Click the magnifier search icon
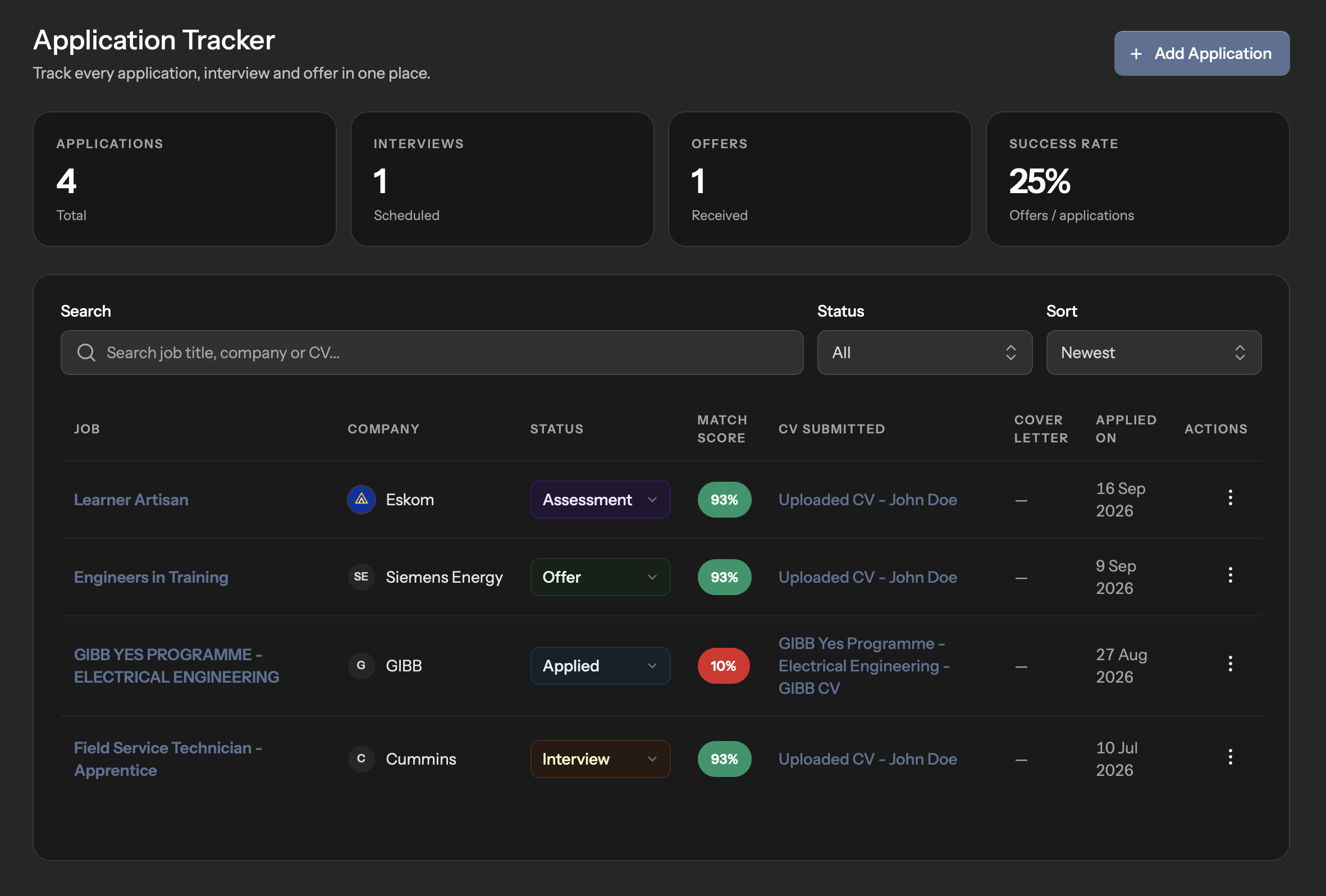Viewport: 1326px width, 896px height. click(86, 352)
